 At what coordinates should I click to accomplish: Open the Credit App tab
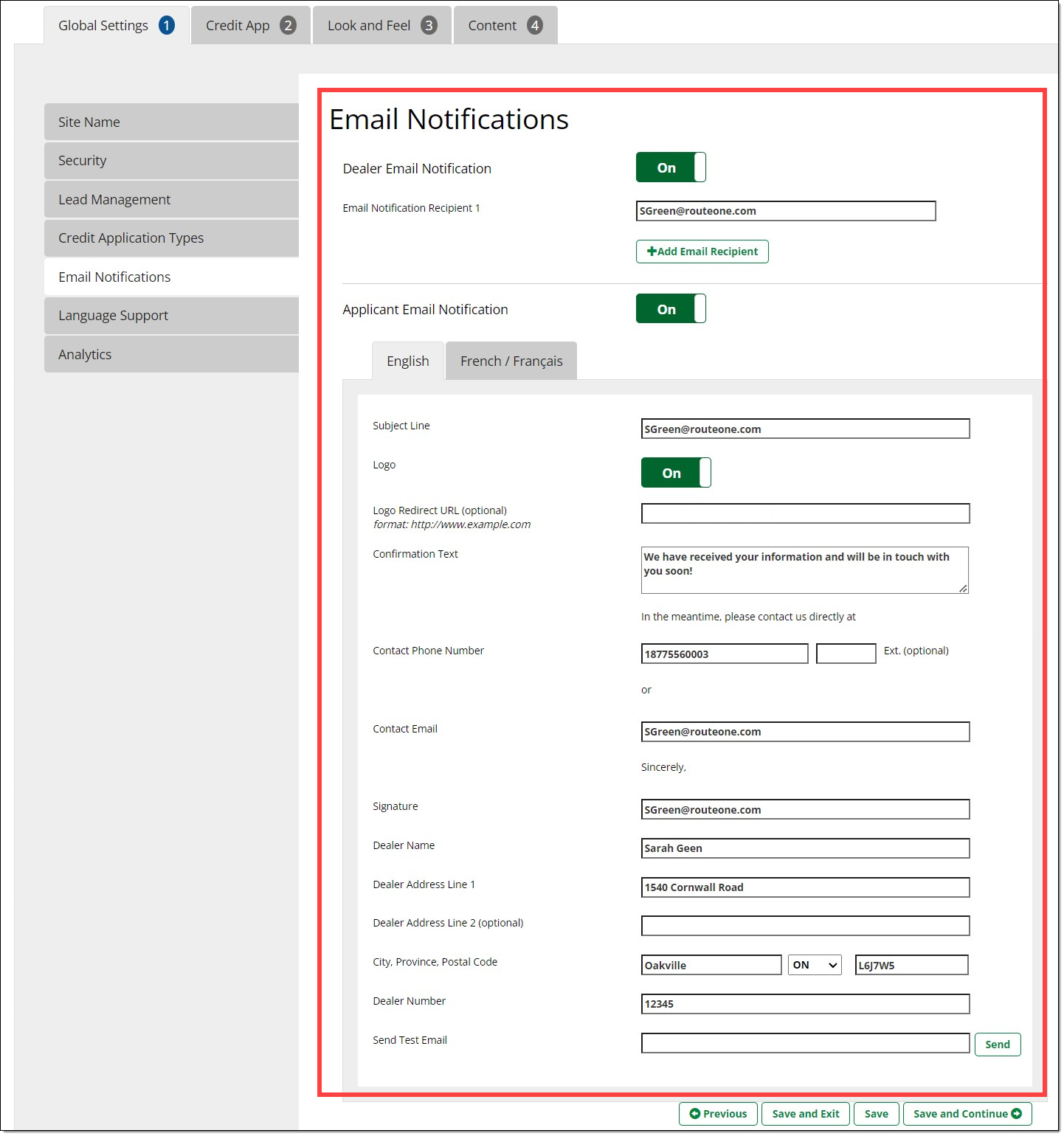(250, 26)
